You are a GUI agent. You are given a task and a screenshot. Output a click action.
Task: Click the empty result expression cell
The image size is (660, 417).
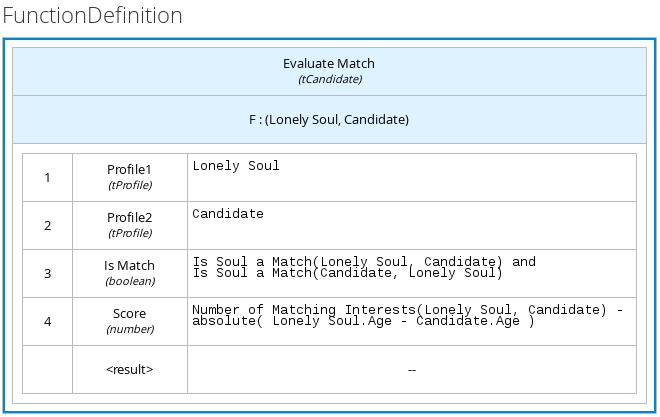point(411,369)
